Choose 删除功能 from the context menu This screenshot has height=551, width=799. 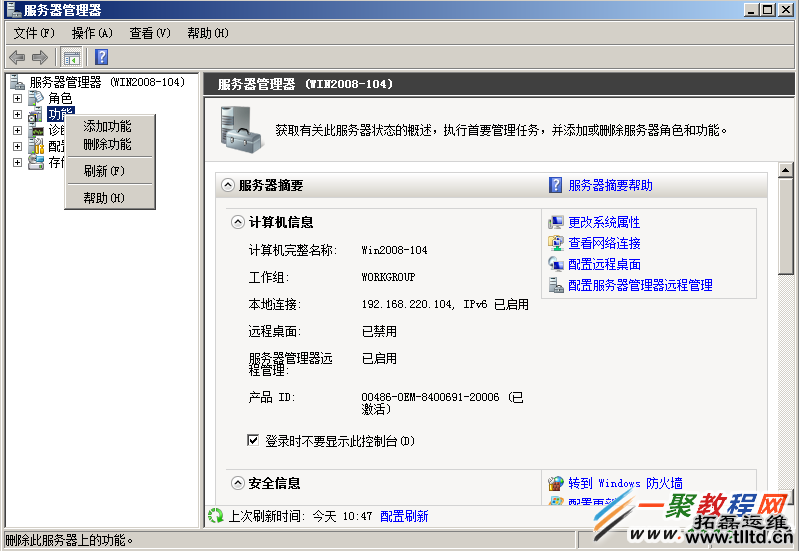click(110, 144)
